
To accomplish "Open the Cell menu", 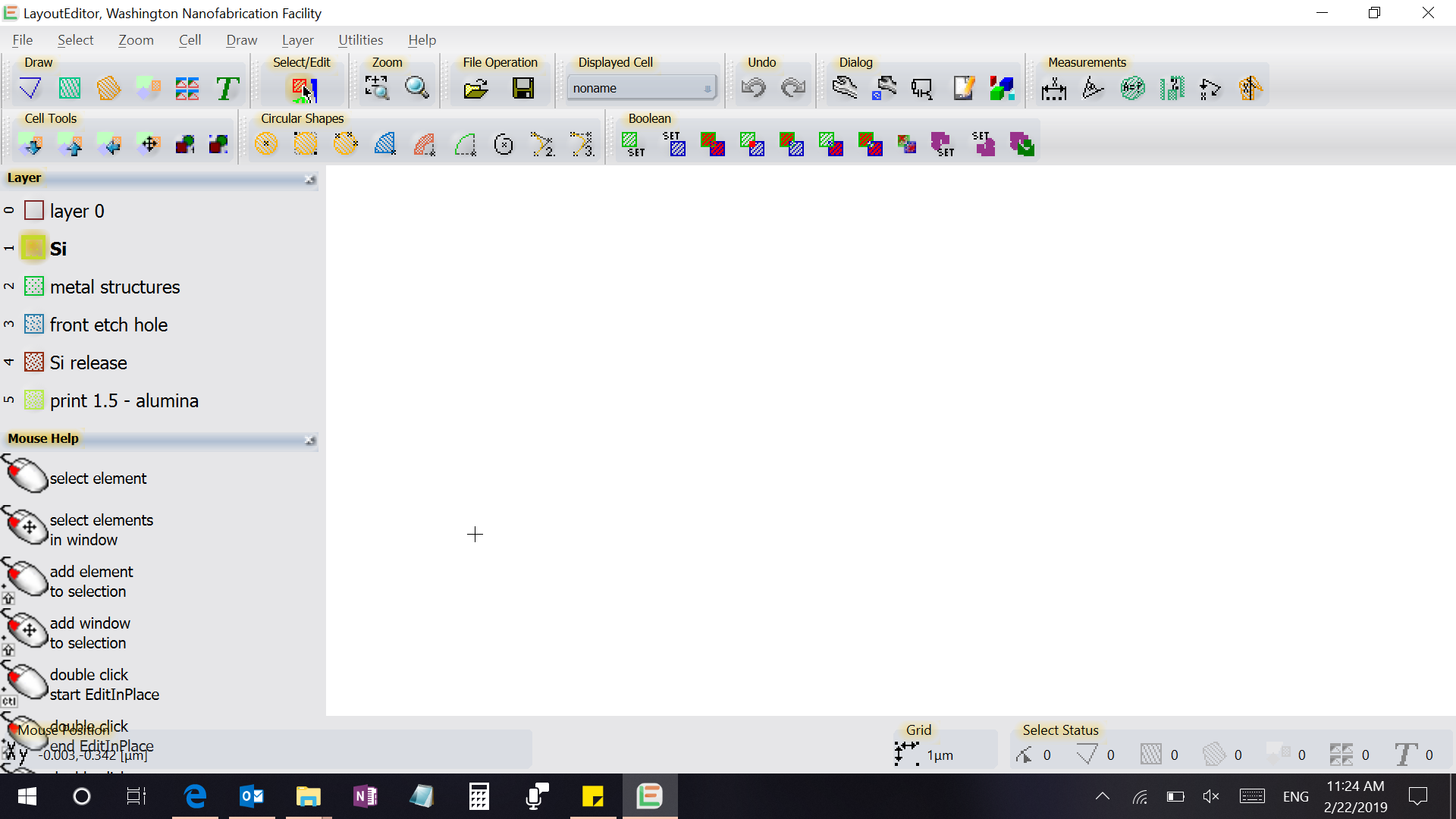I will (x=190, y=40).
